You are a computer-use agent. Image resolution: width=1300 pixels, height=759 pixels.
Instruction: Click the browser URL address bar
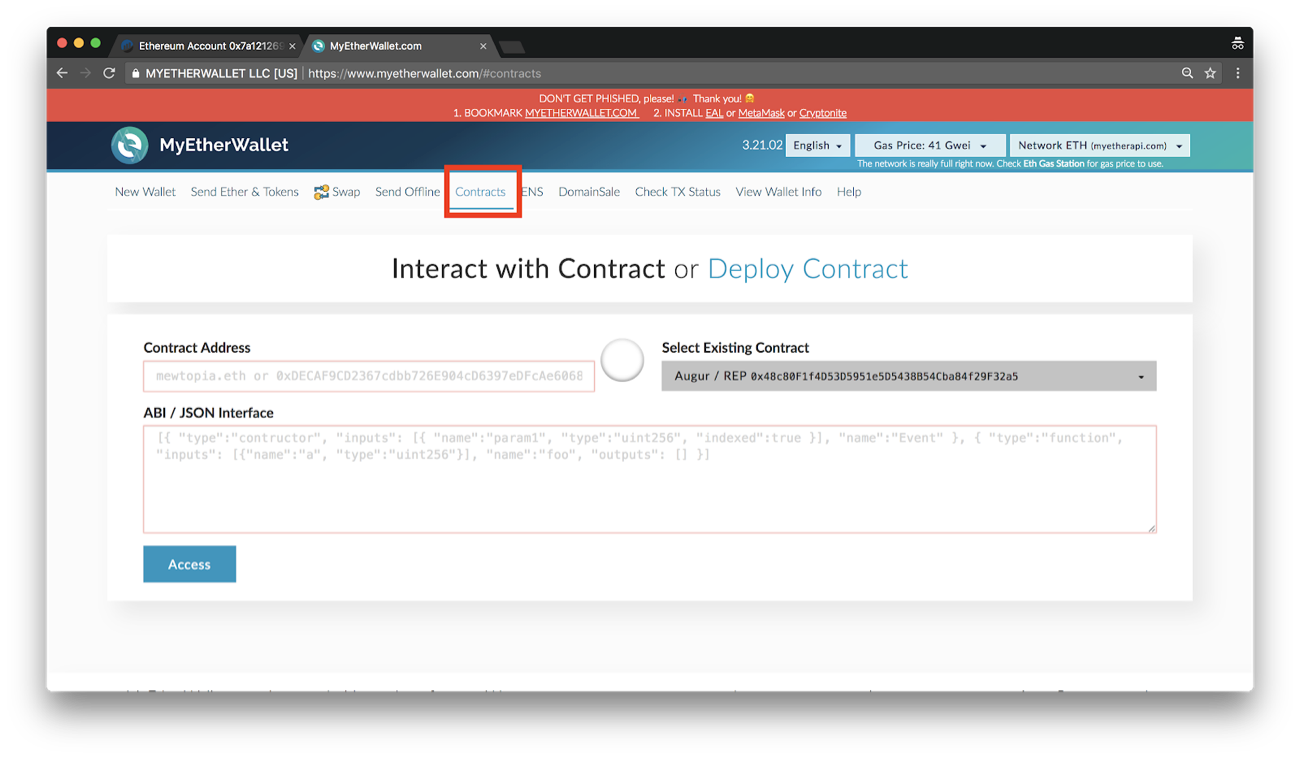[650, 73]
